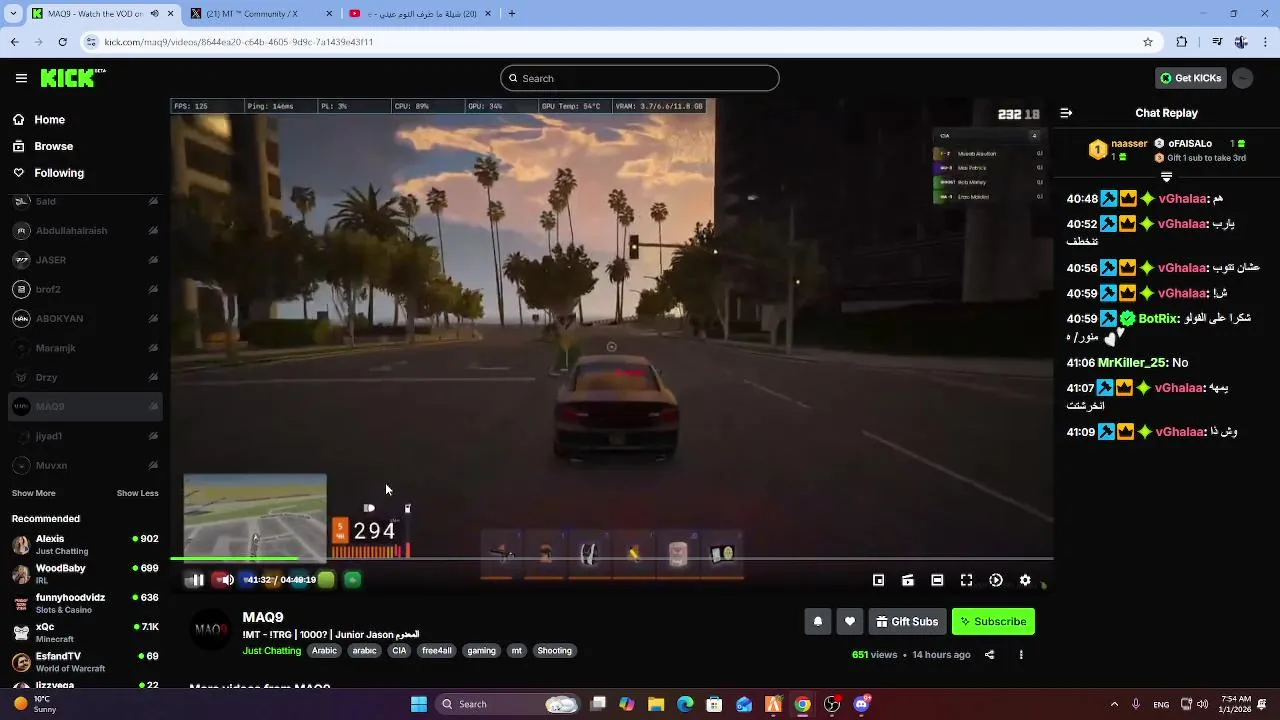
Task: Select the CIA tag
Action: point(399,651)
